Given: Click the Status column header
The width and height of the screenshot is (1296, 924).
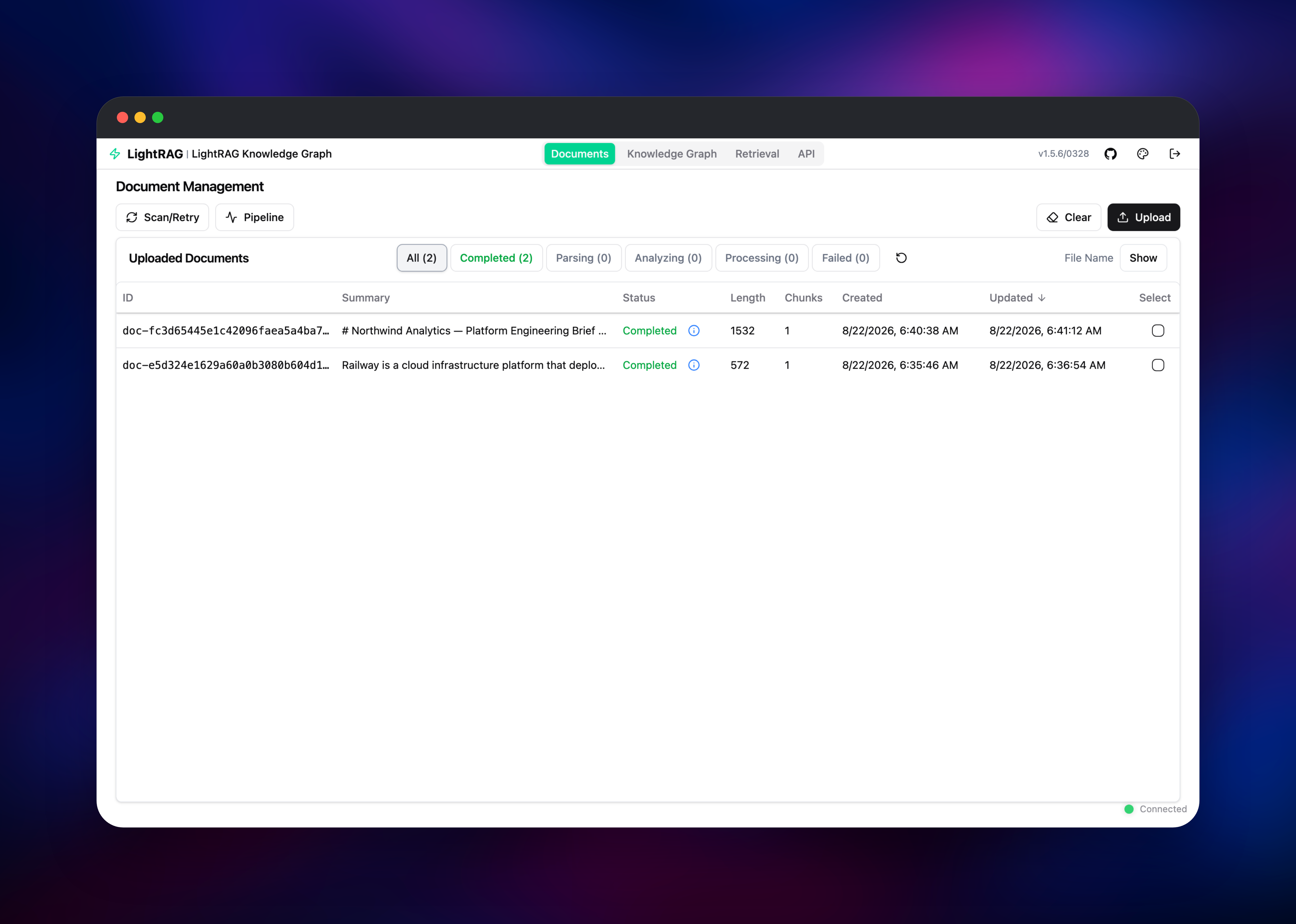Looking at the screenshot, I should 639,298.
